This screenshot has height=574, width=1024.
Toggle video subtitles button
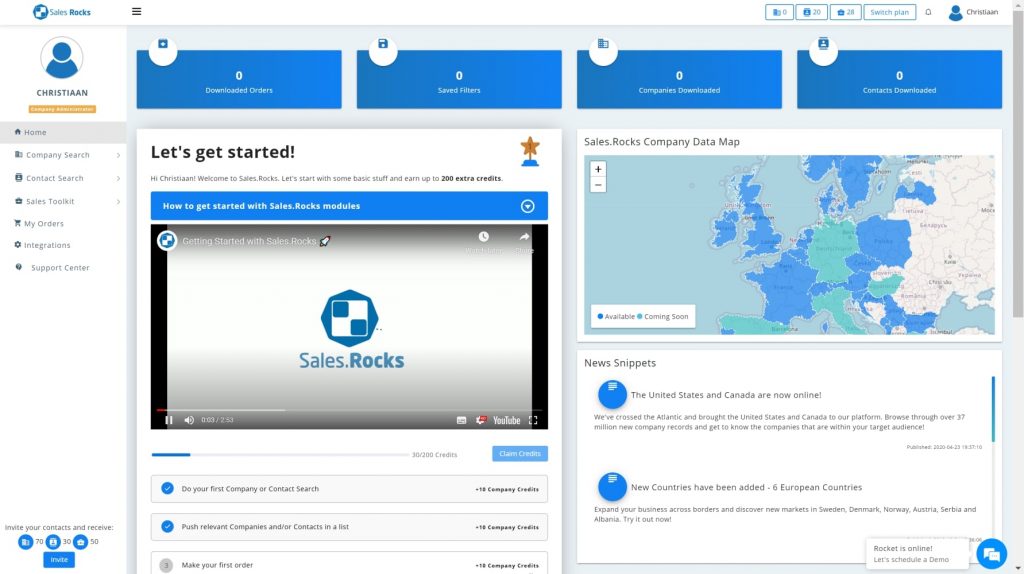pos(461,420)
